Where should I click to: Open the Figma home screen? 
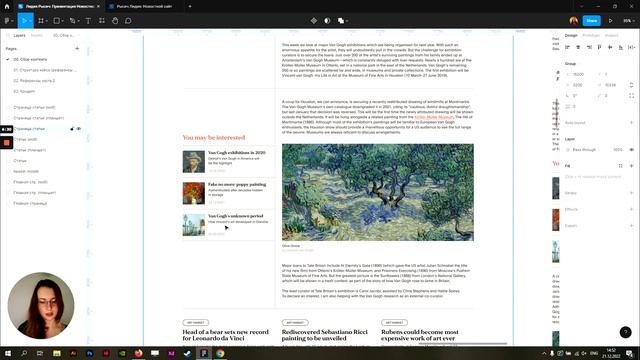click(7, 7)
